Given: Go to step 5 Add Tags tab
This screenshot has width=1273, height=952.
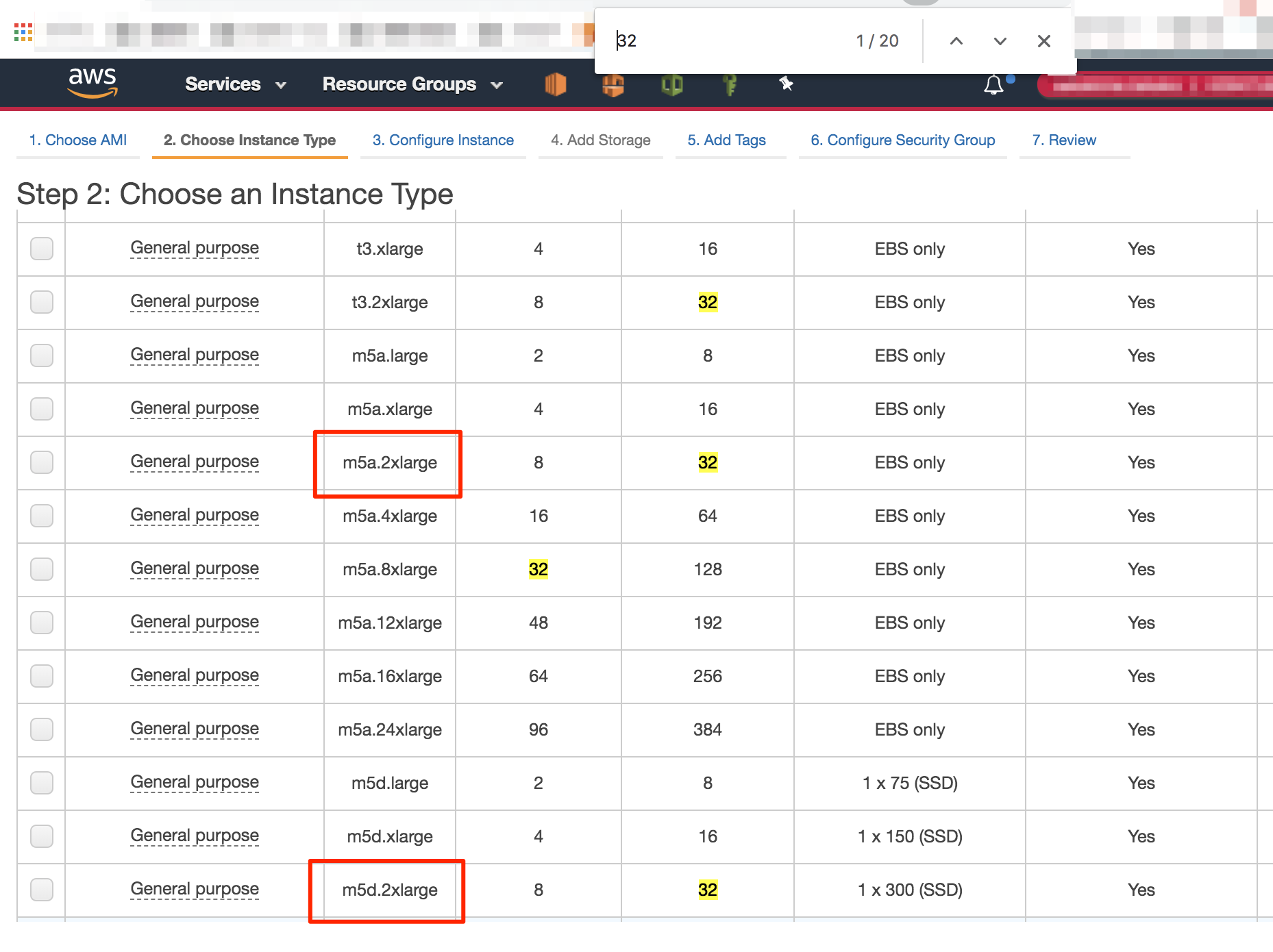Looking at the screenshot, I should pyautogui.click(x=727, y=140).
